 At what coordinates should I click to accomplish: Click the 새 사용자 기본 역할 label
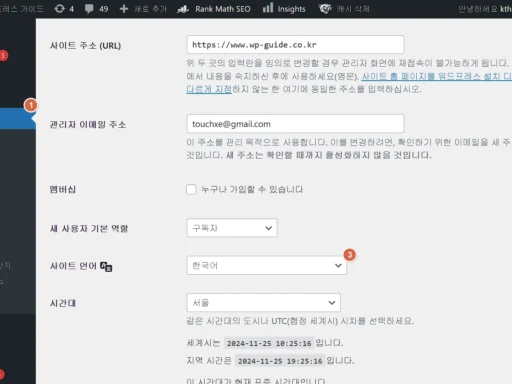89,228
